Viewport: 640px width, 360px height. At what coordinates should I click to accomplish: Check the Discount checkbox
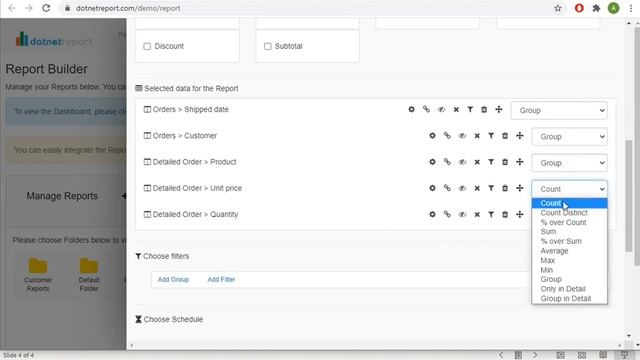coord(147,46)
